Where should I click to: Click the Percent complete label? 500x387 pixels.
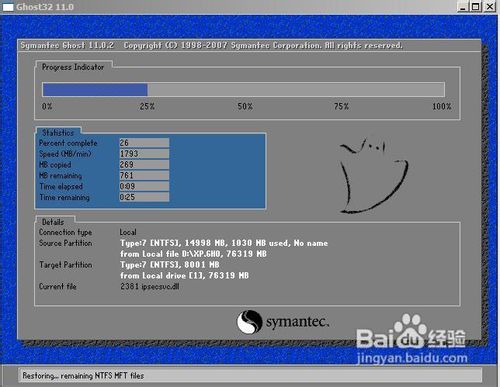point(68,143)
